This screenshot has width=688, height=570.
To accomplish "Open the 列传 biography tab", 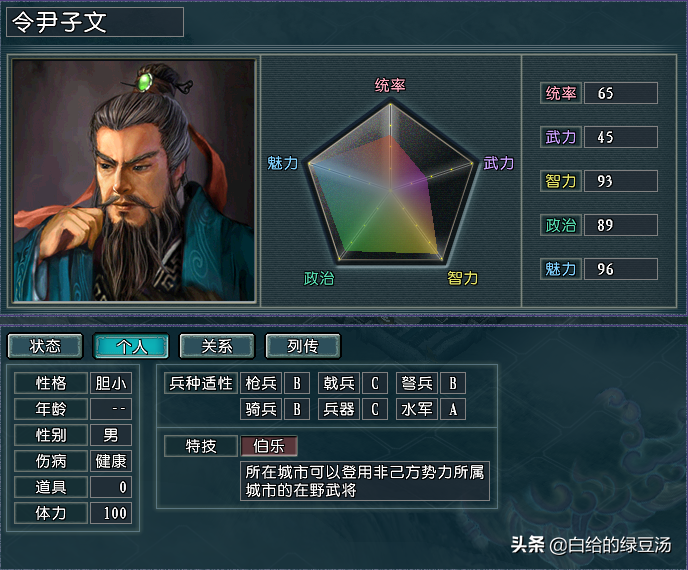I will point(303,346).
